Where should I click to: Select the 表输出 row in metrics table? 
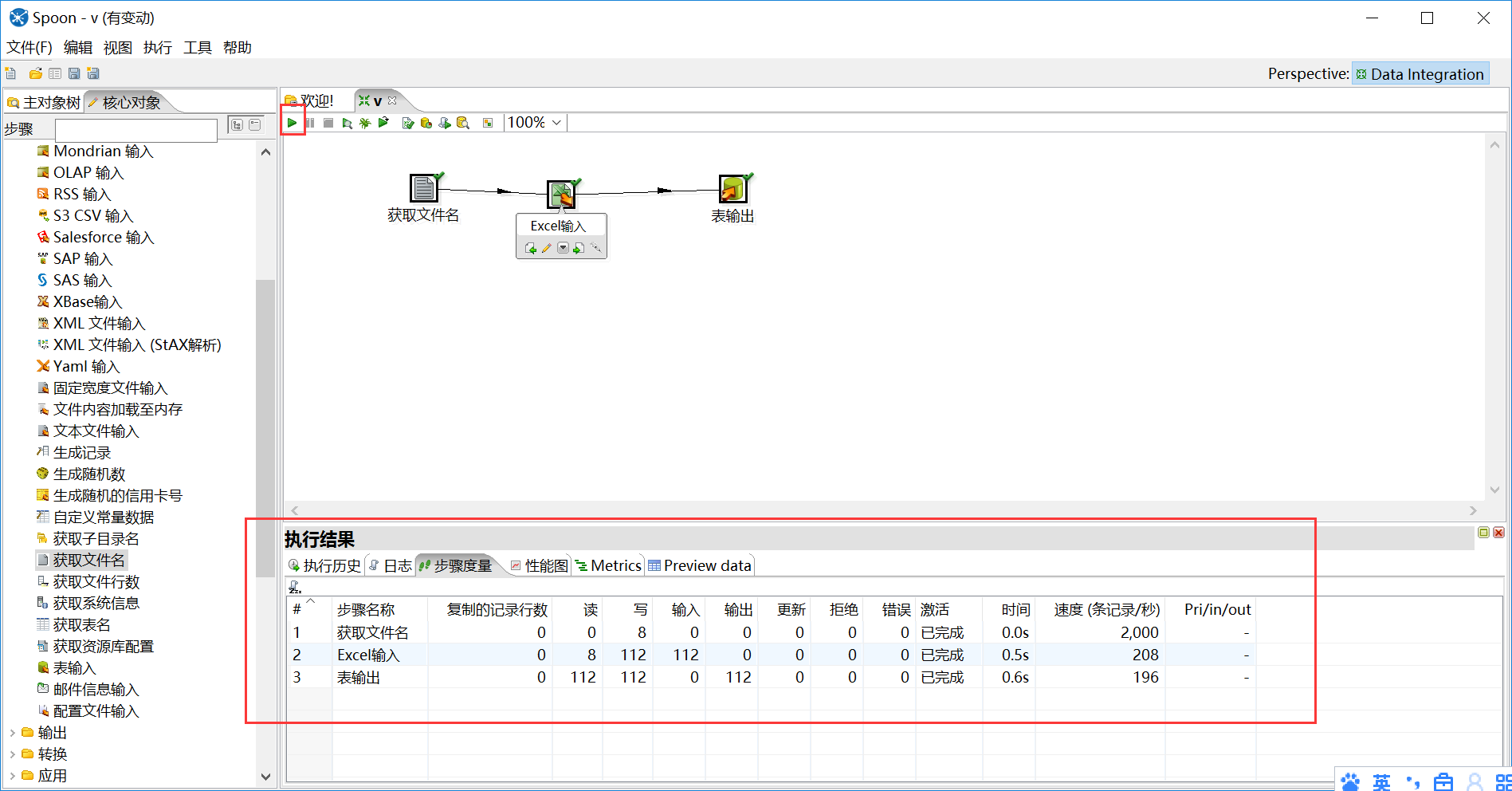[771, 677]
